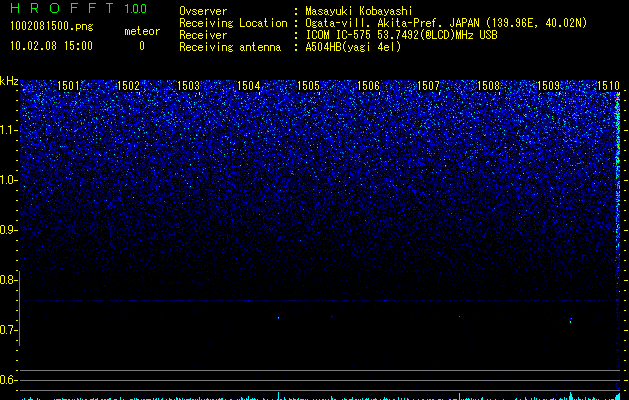Click the meteor label
The image size is (629, 400).
pyautogui.click(x=142, y=31)
